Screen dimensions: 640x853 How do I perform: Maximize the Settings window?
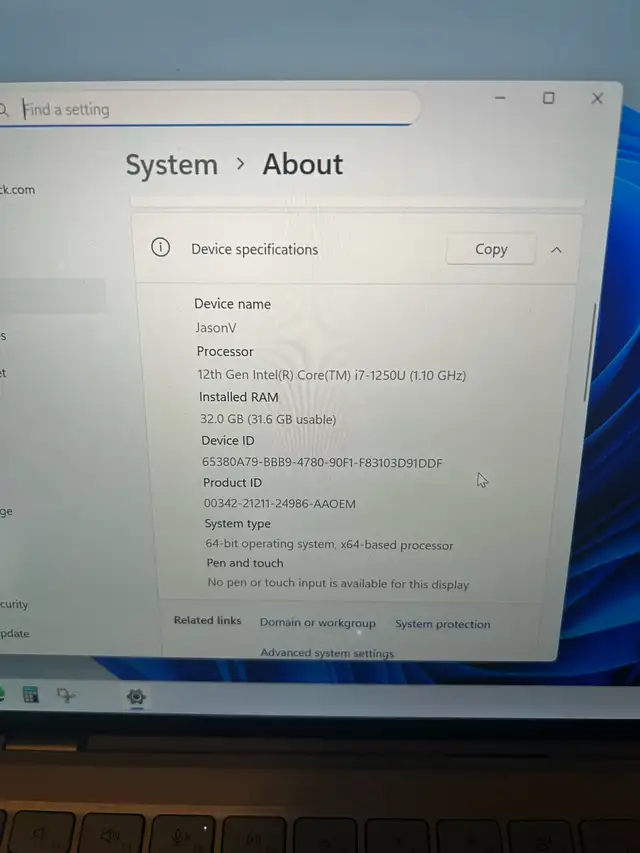pos(548,98)
